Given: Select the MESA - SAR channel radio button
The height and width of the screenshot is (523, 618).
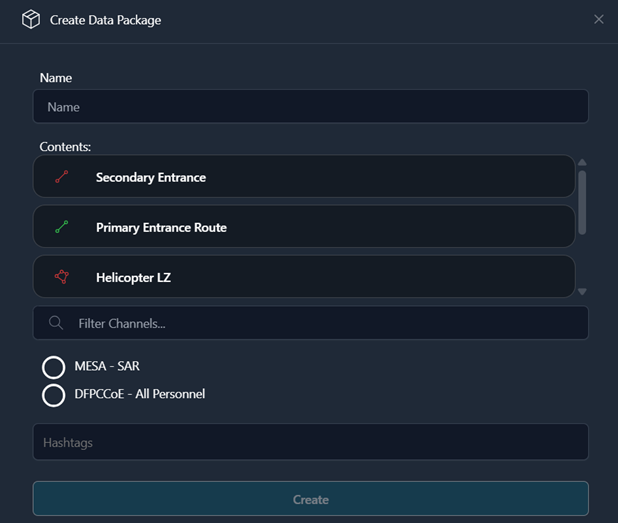Looking at the screenshot, I should [54, 367].
